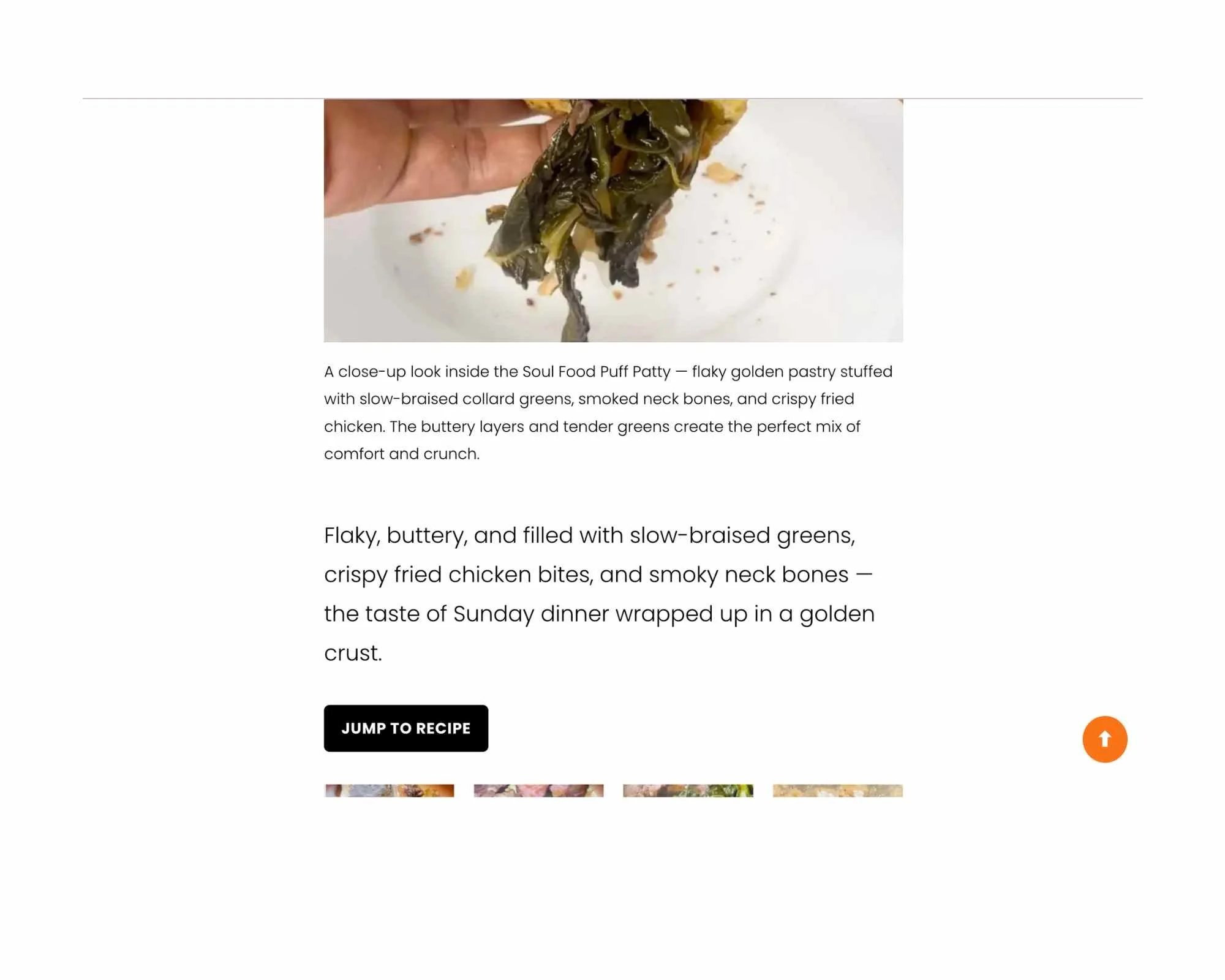Click "comfort and crunch." at the caption end
Screen dimensions: 1225x980
(x=402, y=454)
